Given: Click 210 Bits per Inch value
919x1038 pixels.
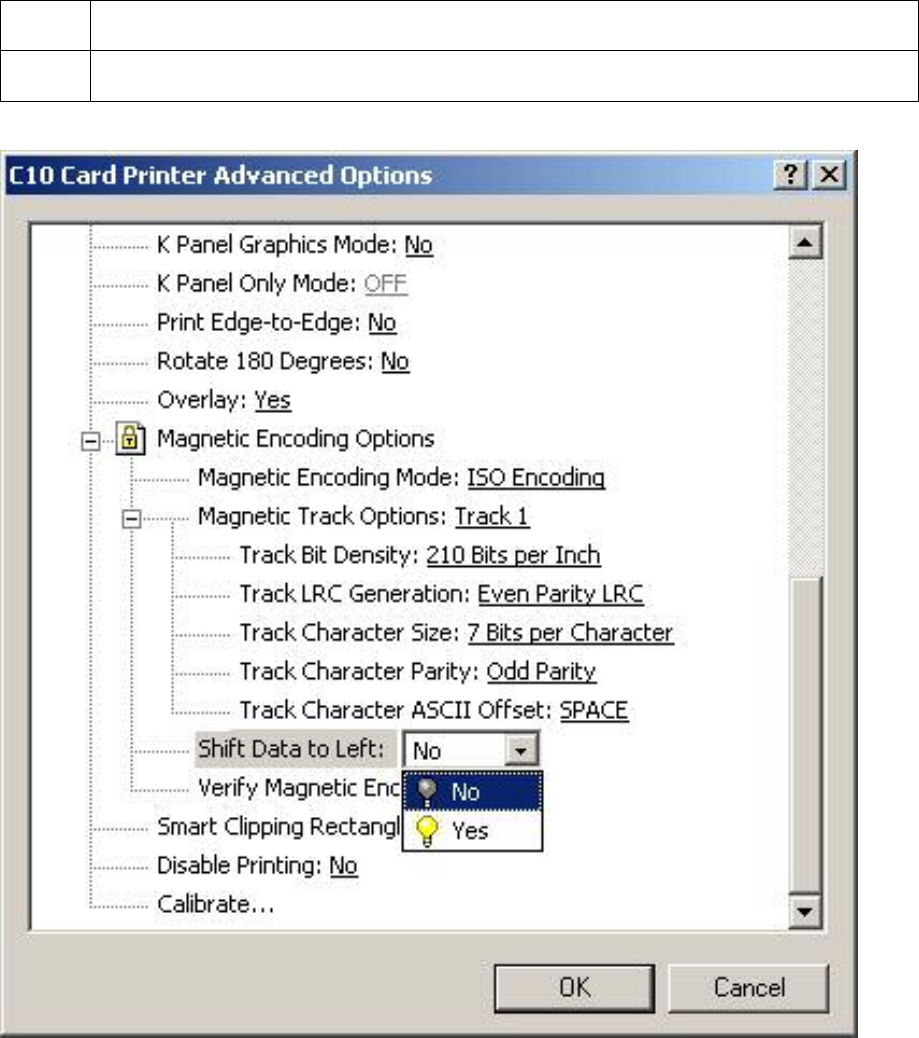Looking at the screenshot, I should click(x=513, y=555).
